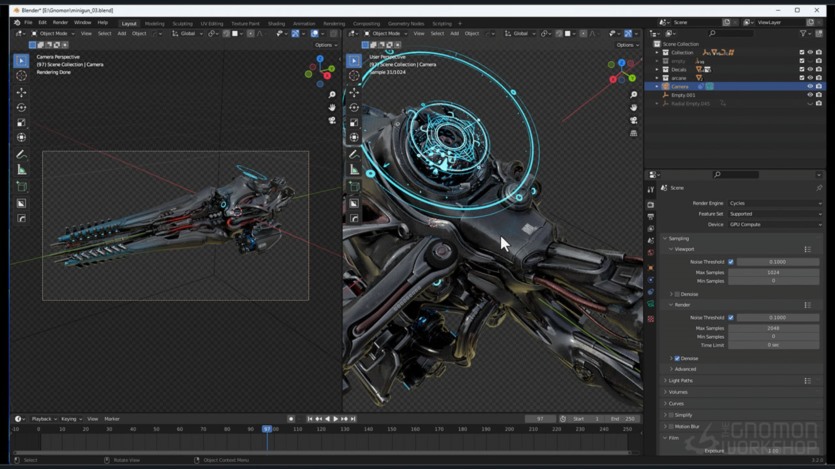Viewport: 835px width, 469px height.
Task: Open the timeline Playback popover
Action: (x=44, y=419)
